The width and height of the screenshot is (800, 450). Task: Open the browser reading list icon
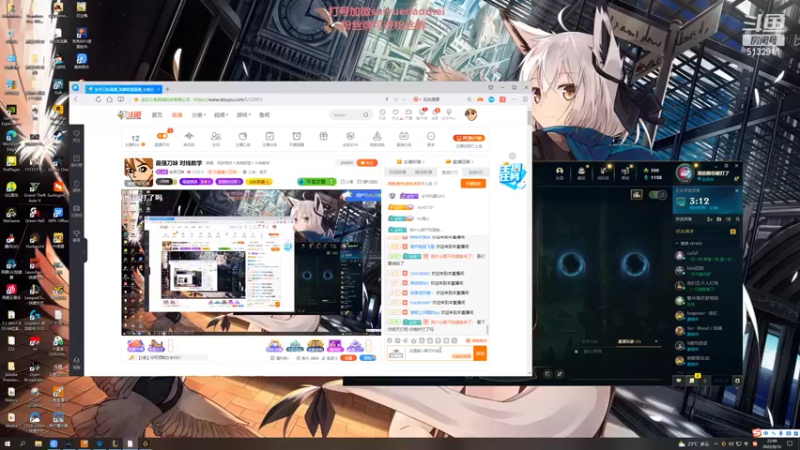(x=121, y=99)
